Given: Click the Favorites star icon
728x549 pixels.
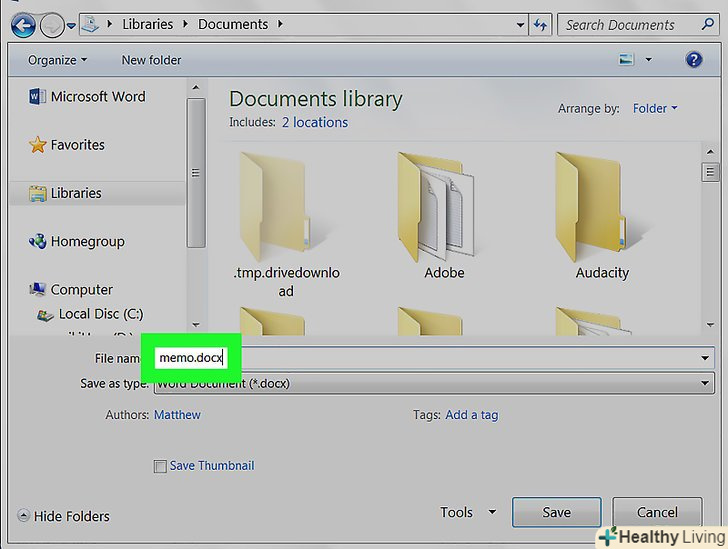Looking at the screenshot, I should click(38, 145).
